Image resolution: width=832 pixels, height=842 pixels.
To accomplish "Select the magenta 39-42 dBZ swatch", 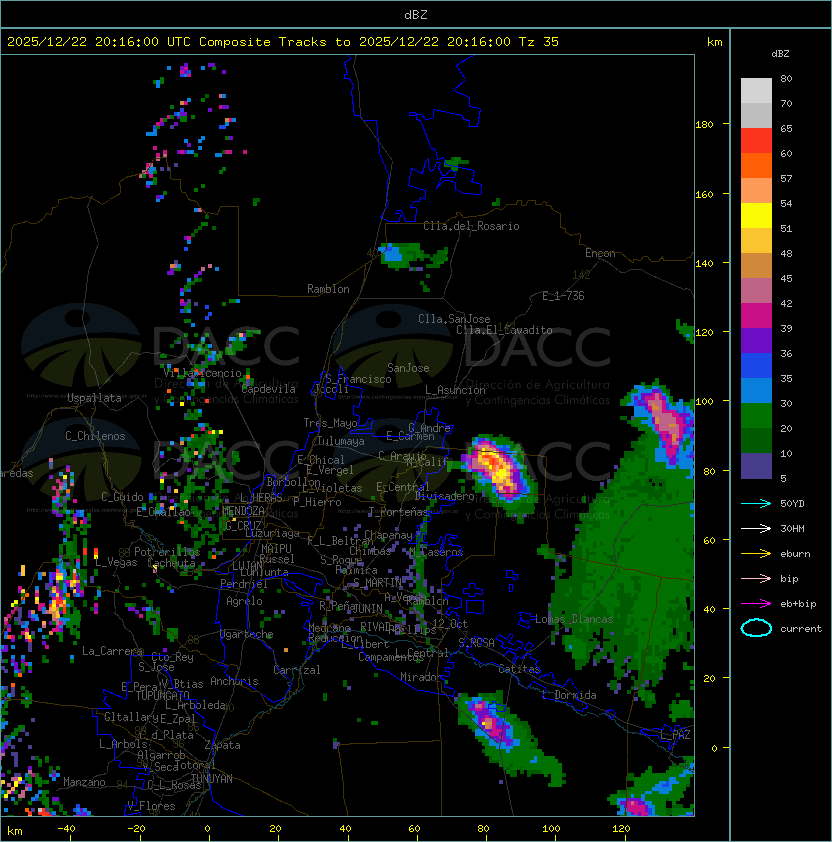I will point(756,316).
